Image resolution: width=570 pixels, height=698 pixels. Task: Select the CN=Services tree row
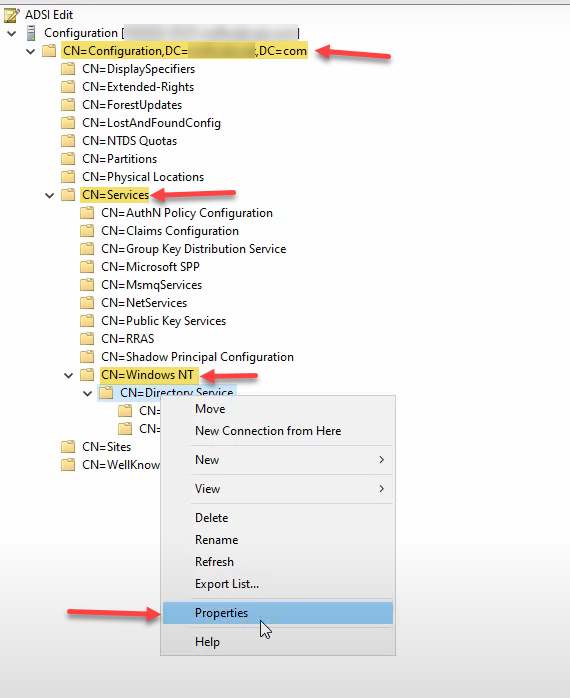[x=115, y=195]
